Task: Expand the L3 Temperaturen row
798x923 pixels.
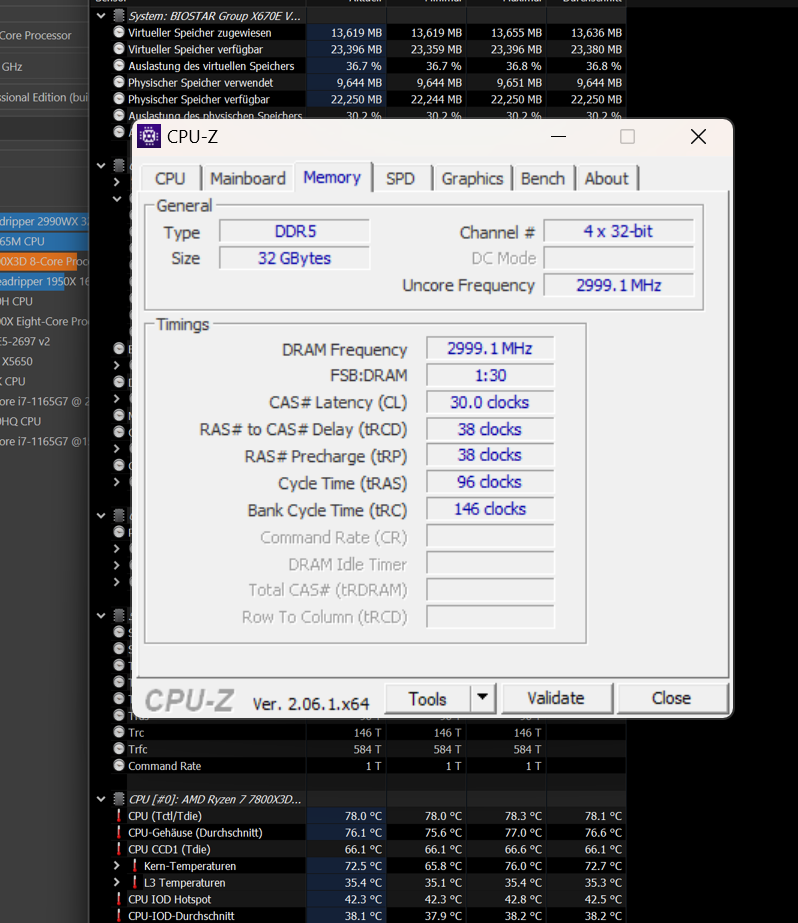Action: [x=117, y=882]
